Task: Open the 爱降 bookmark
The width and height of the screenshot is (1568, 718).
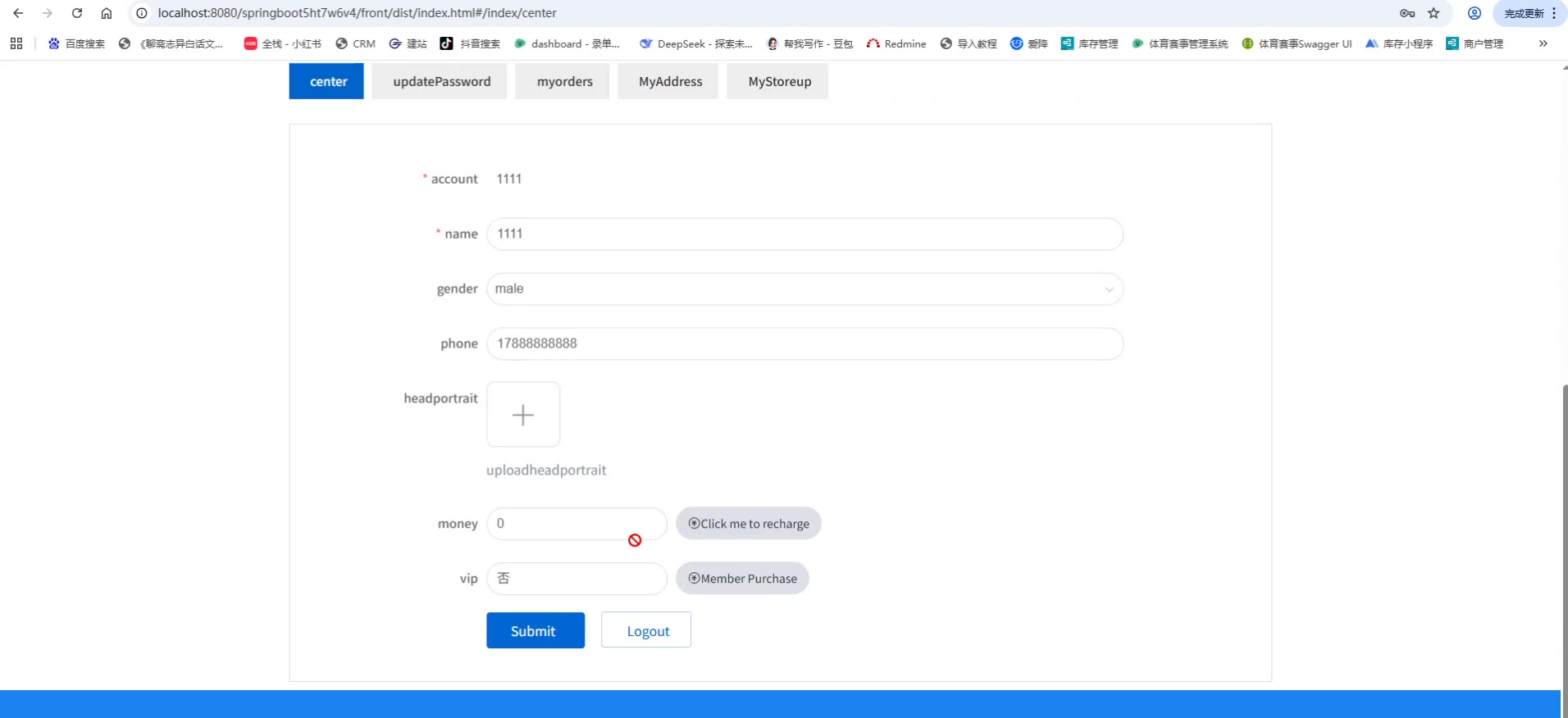Action: (x=1029, y=43)
